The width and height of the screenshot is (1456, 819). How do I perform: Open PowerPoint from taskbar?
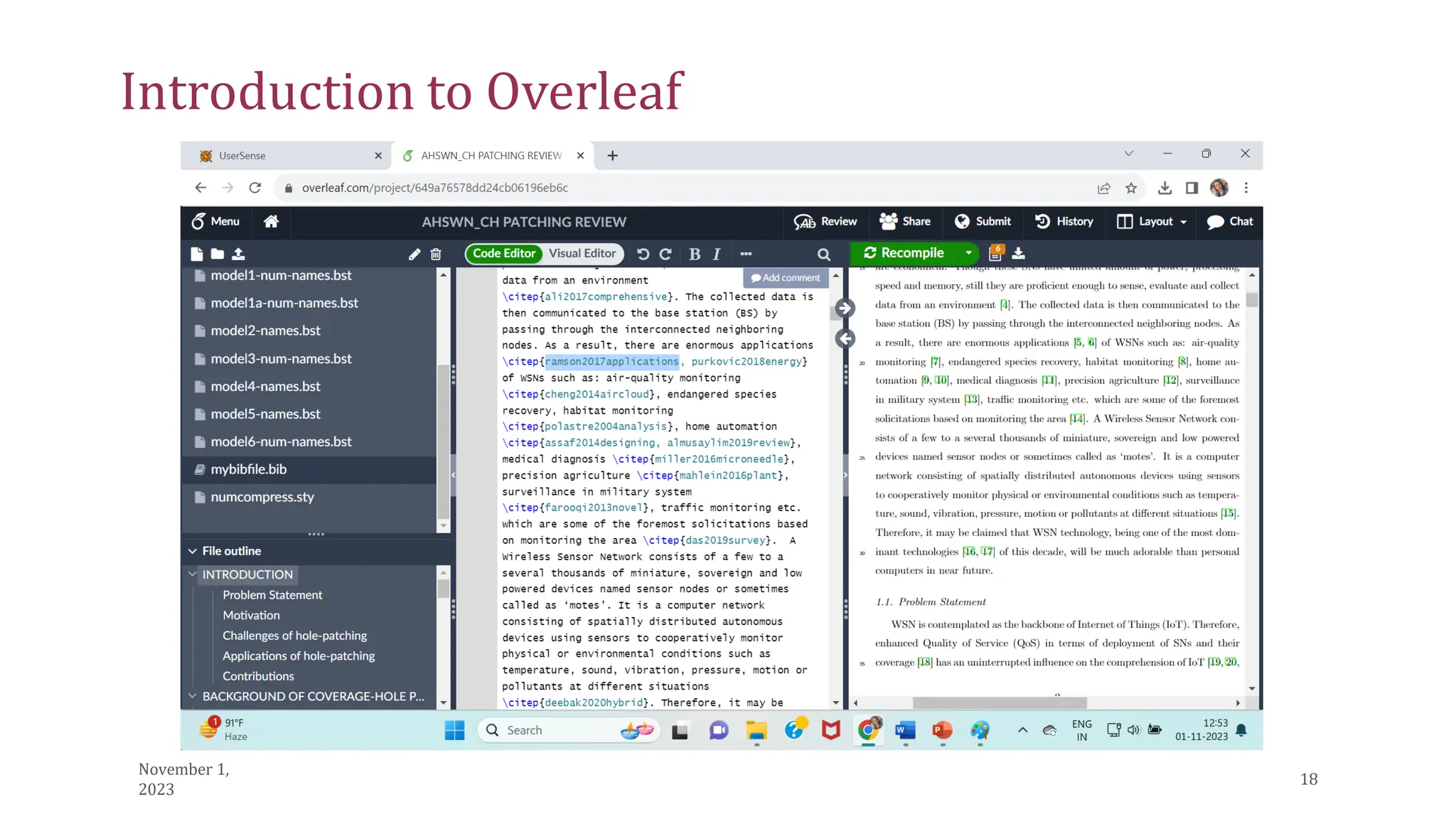point(943,730)
